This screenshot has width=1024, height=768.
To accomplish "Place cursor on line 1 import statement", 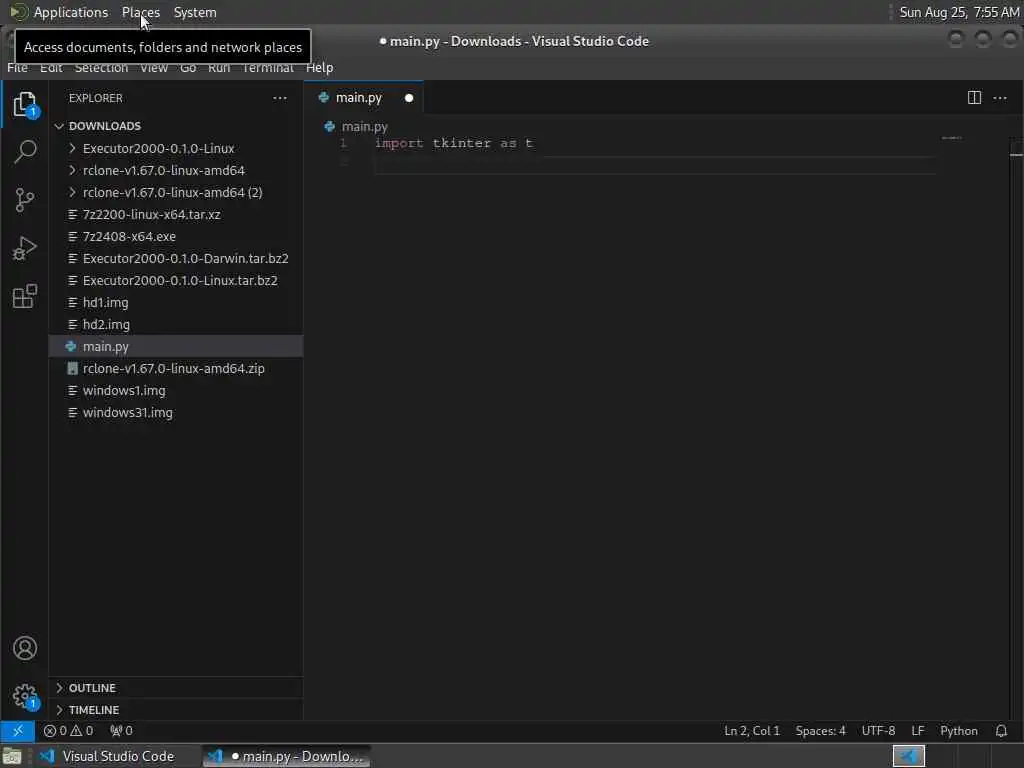I will pyautogui.click(x=453, y=143).
